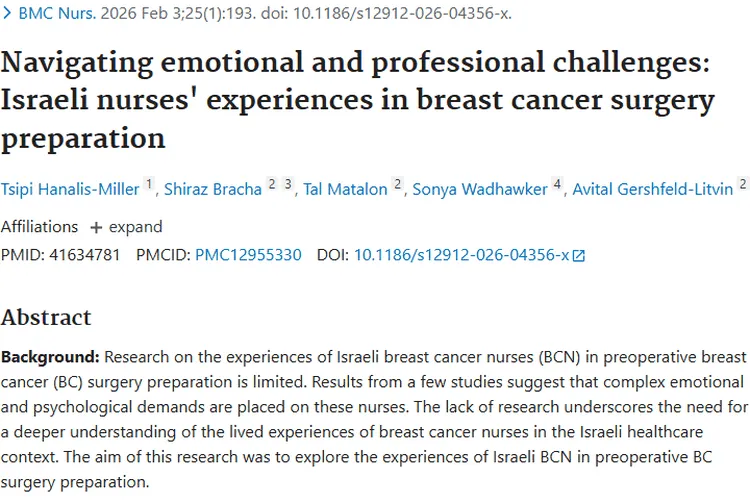Image resolution: width=750 pixels, height=500 pixels.
Task: Click affiliation superscript 2 after Gershfeld-Litvin
Action: (742, 184)
